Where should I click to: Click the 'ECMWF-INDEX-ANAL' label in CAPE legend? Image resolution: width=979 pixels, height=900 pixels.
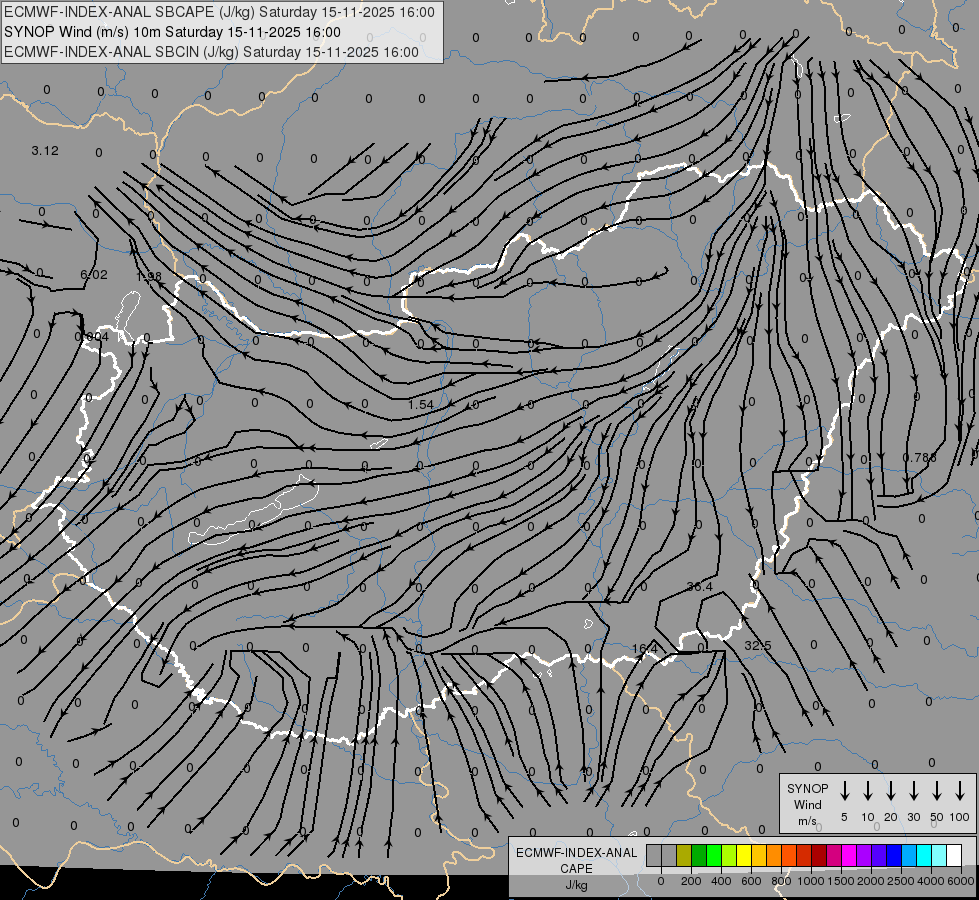[x=576, y=853]
